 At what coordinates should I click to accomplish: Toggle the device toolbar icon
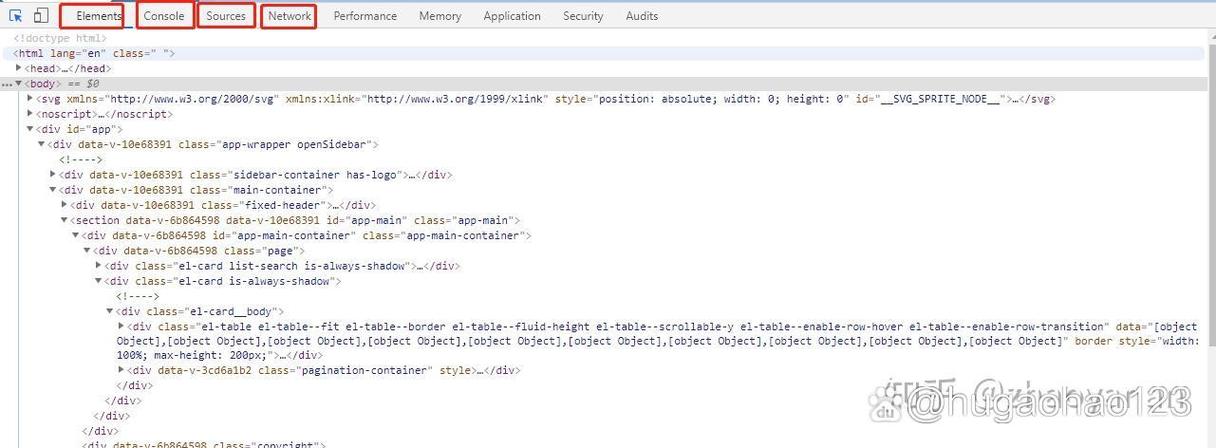41,16
